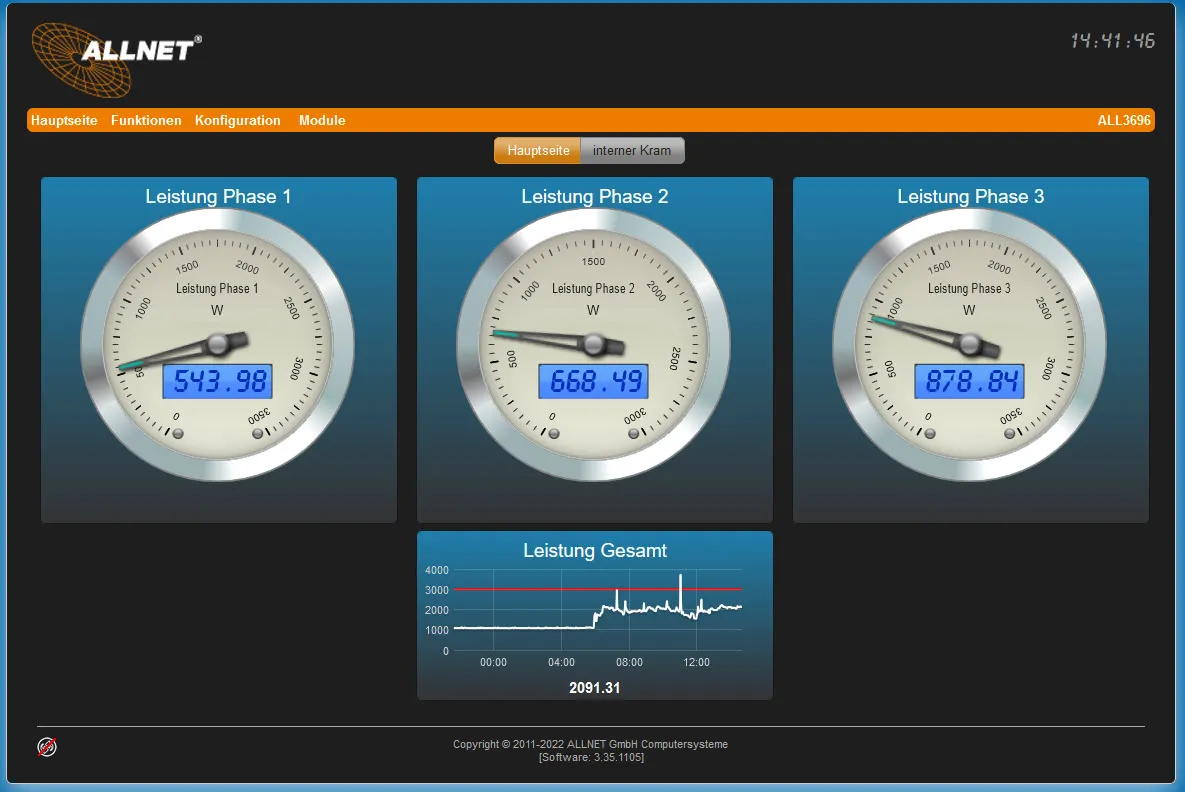Click the Copyright ALLNET GmbH link

[x=590, y=744]
